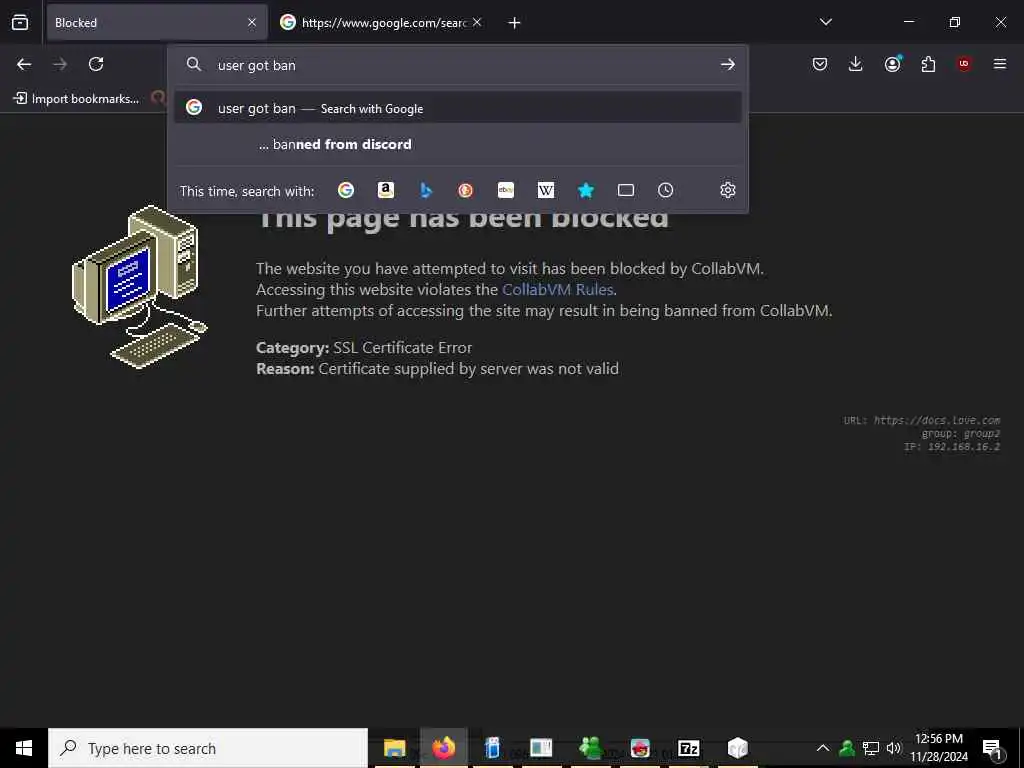This screenshot has height=768, width=1024.
Task: Open the green user tray icon
Action: click(x=847, y=748)
